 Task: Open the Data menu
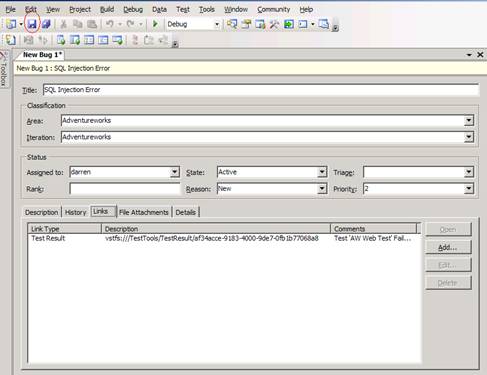[159, 9]
